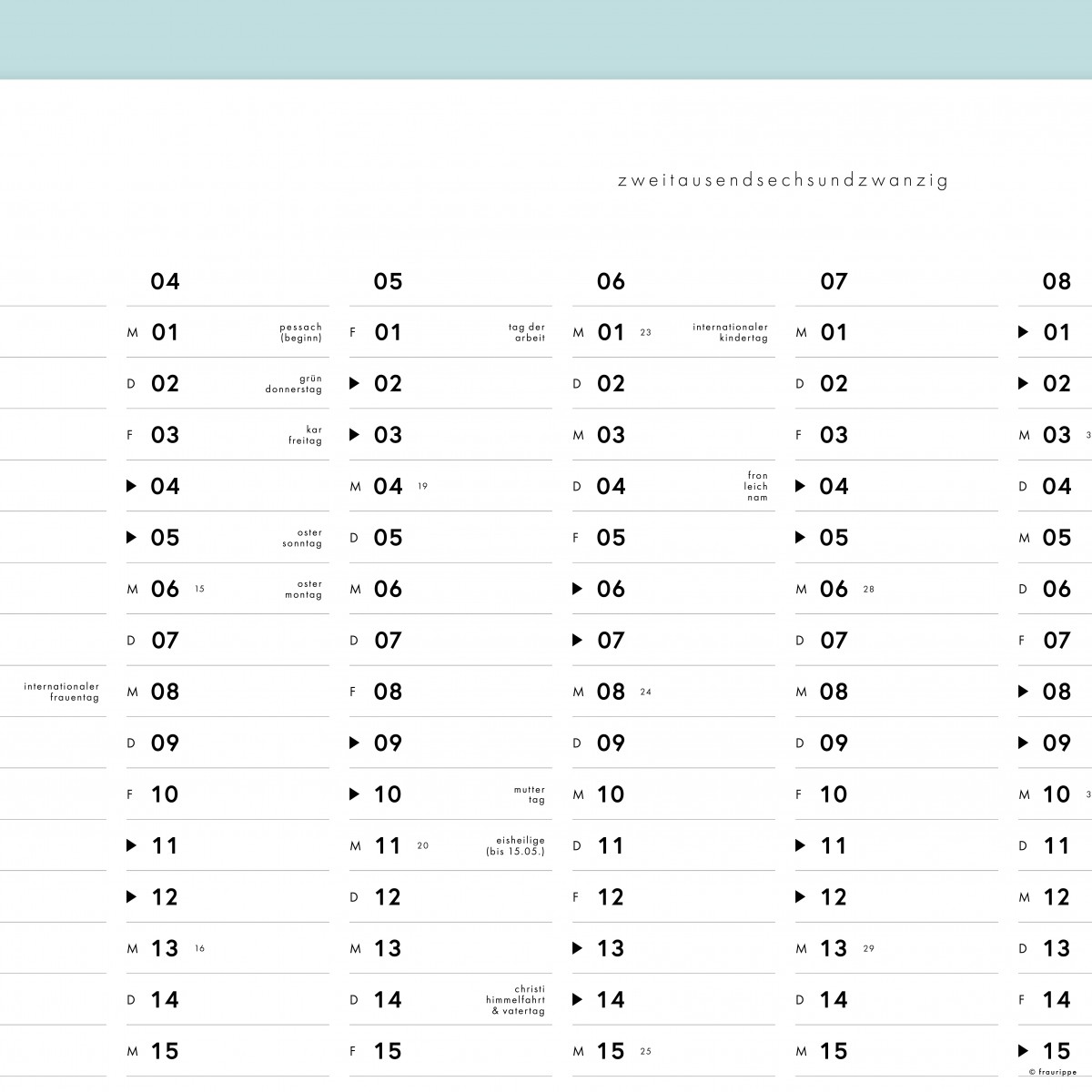1092x1092 pixels.
Task: Select the weekend triangle at August 08
Action: [x=1023, y=692]
